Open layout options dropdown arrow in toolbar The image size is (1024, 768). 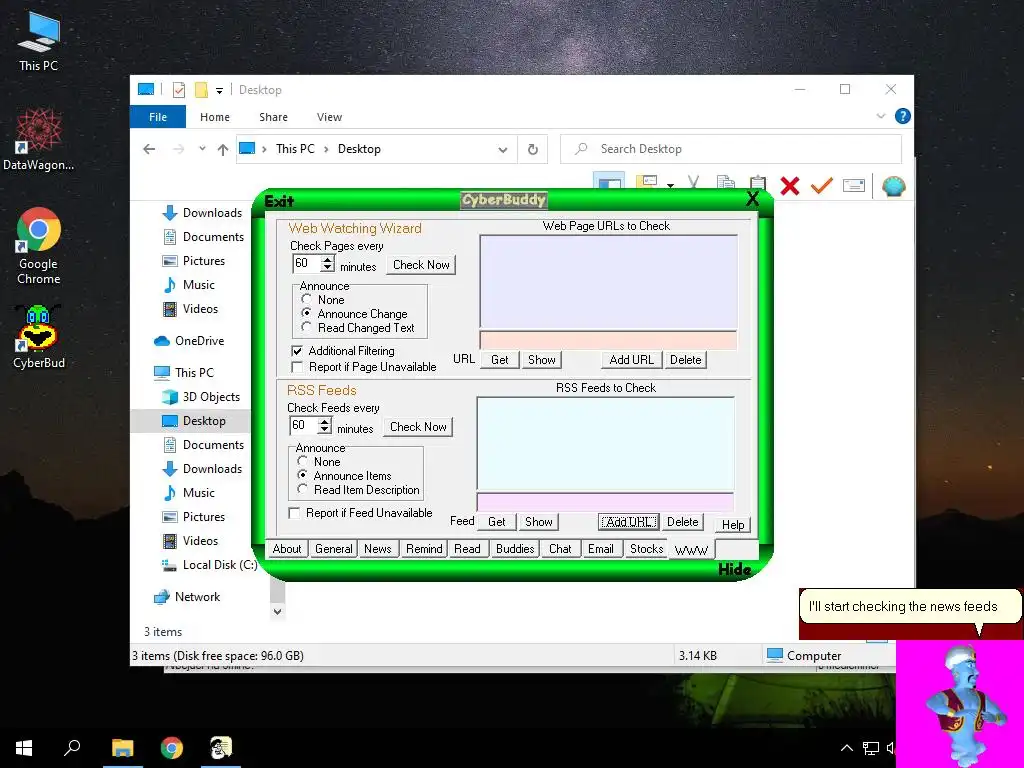[670, 185]
